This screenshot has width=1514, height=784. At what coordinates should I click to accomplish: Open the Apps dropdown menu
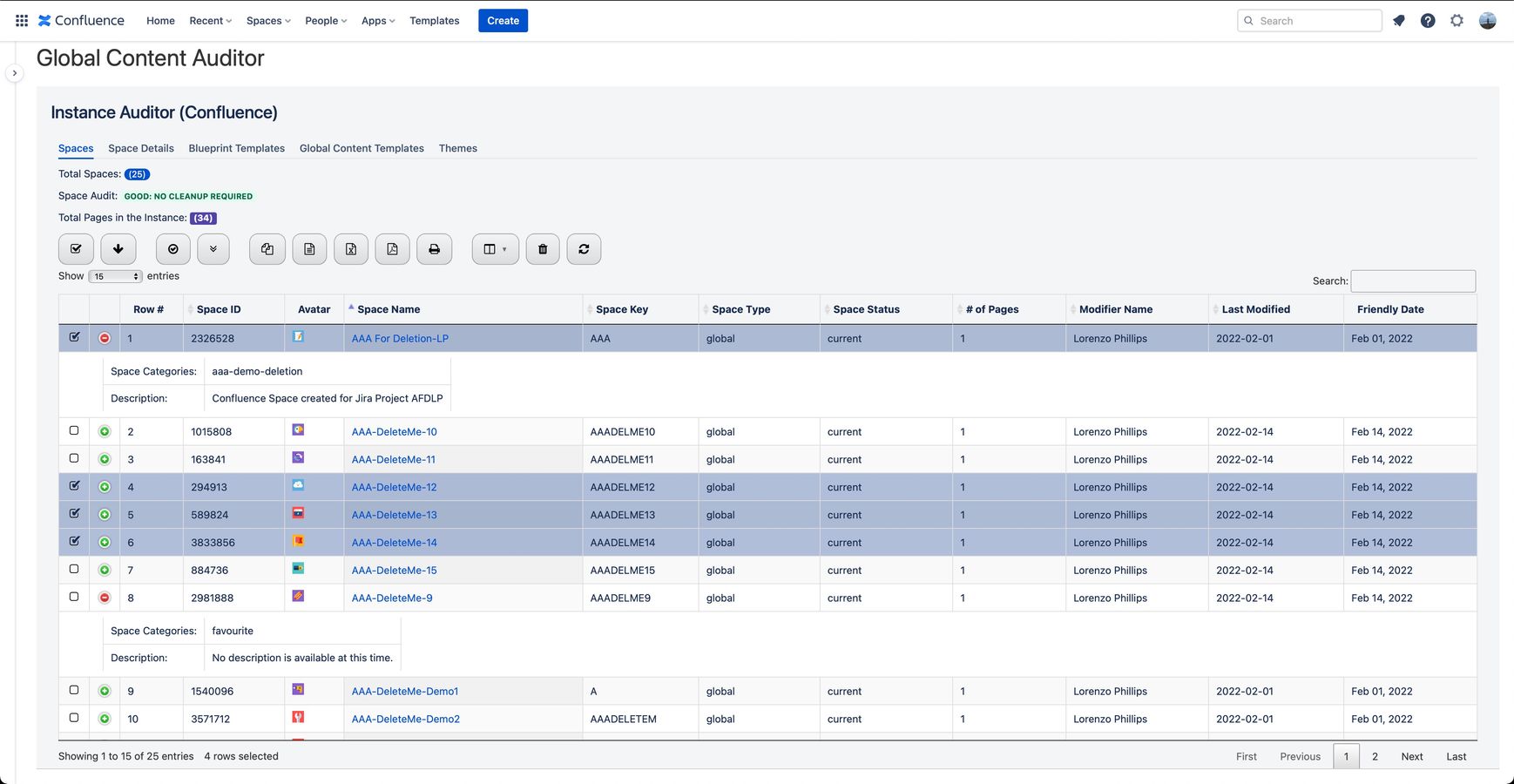(378, 21)
